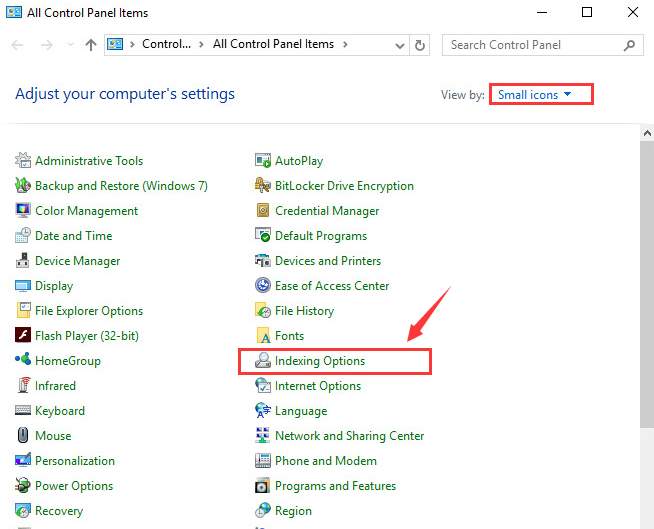The width and height of the screenshot is (654, 529).
Task: Open the Ease of Access Center icon
Action: pos(263,286)
